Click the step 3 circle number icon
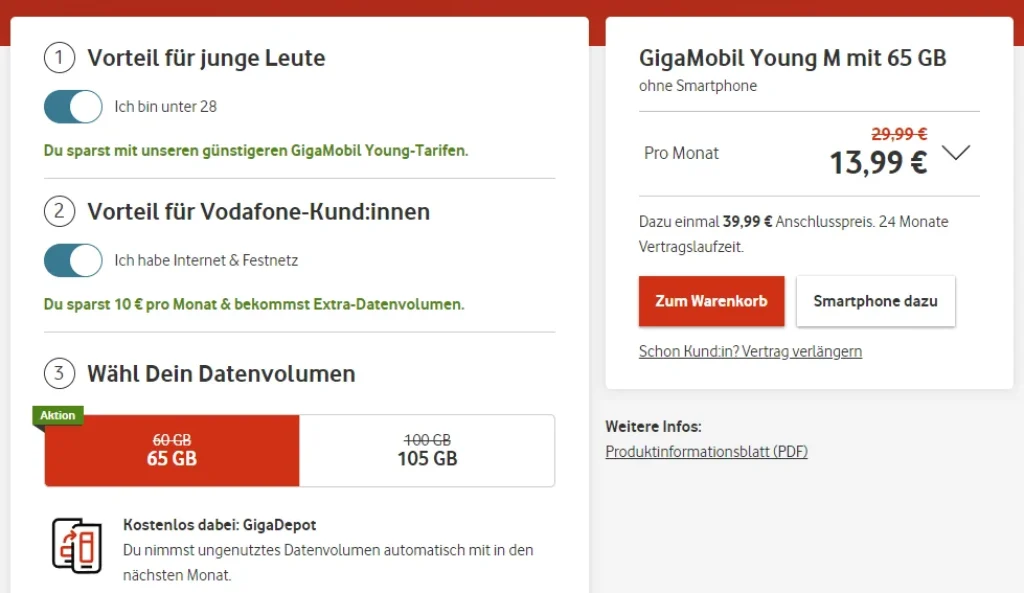1024x593 pixels. 59,374
